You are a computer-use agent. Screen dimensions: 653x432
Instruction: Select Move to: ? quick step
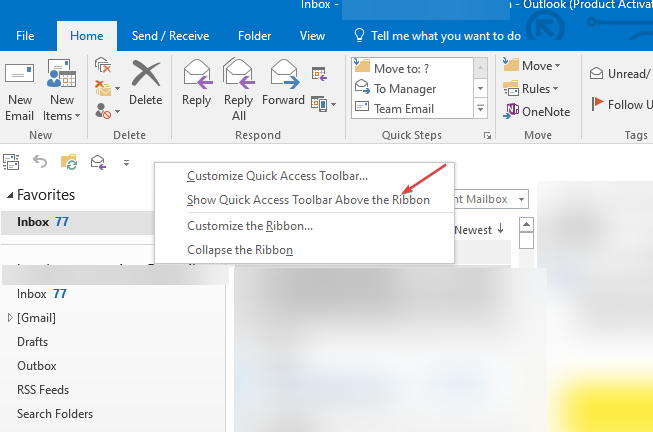[412, 68]
